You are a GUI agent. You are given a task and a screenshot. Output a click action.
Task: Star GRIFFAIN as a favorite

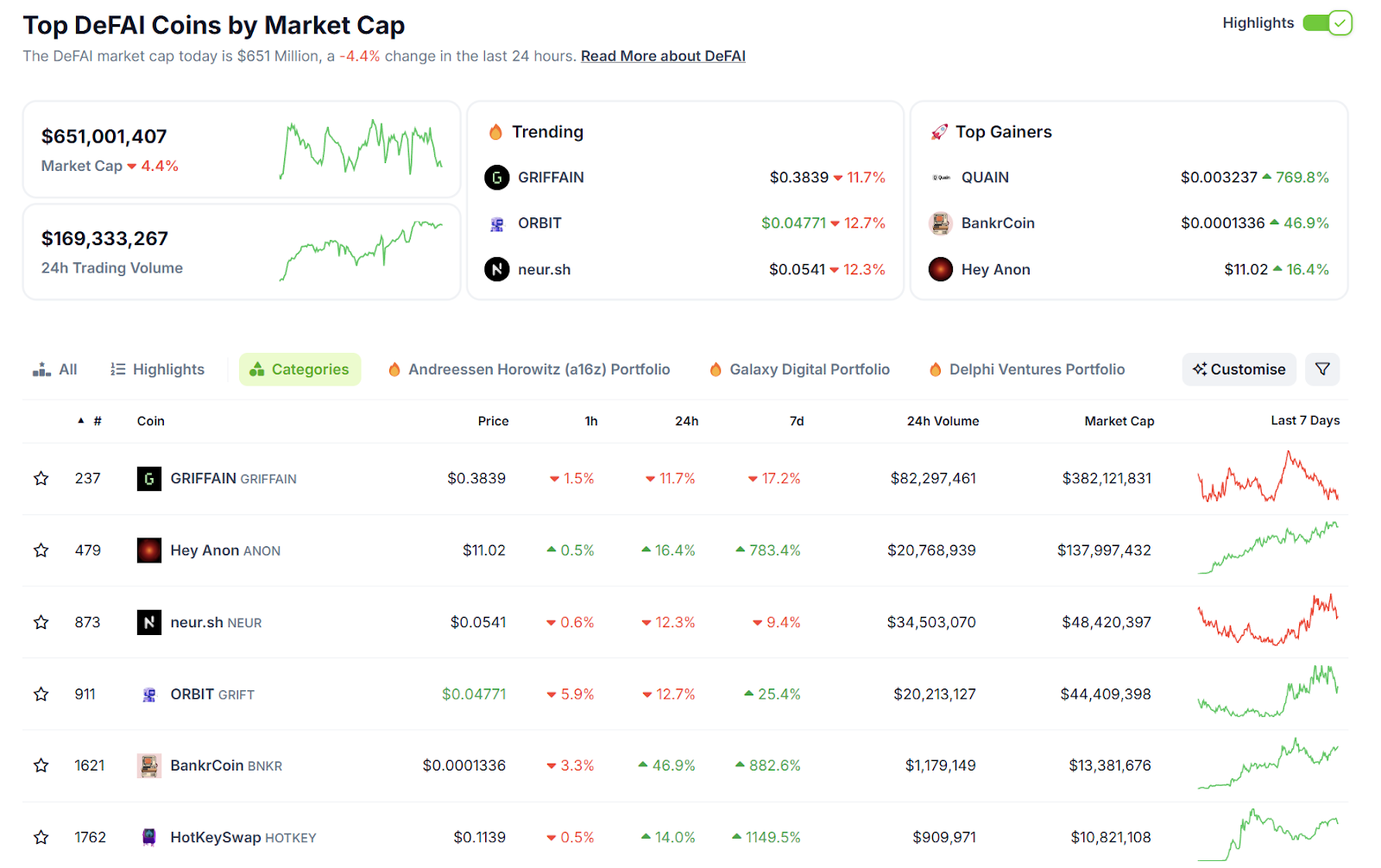click(41, 478)
